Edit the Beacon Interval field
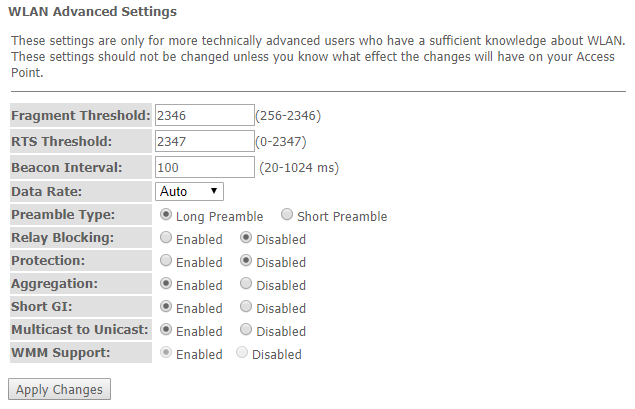The width and height of the screenshot is (635, 409). (204, 167)
